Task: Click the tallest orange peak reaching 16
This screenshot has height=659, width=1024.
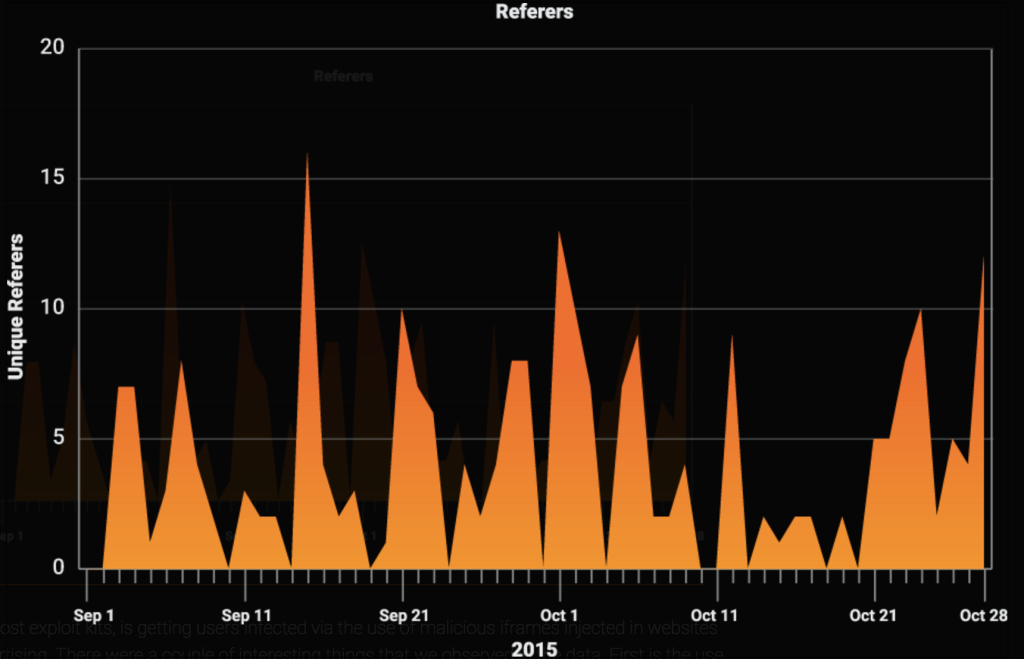Action: pyautogui.click(x=307, y=160)
